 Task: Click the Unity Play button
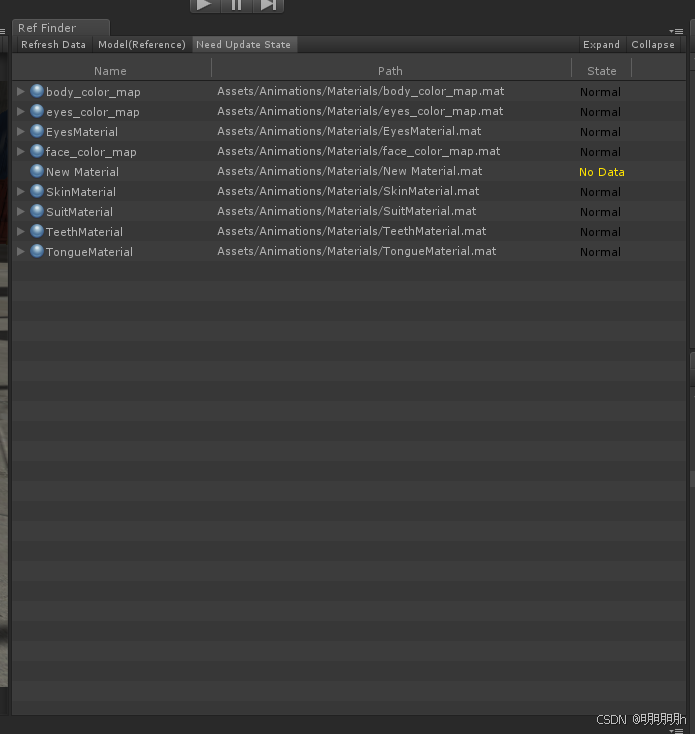click(x=205, y=6)
